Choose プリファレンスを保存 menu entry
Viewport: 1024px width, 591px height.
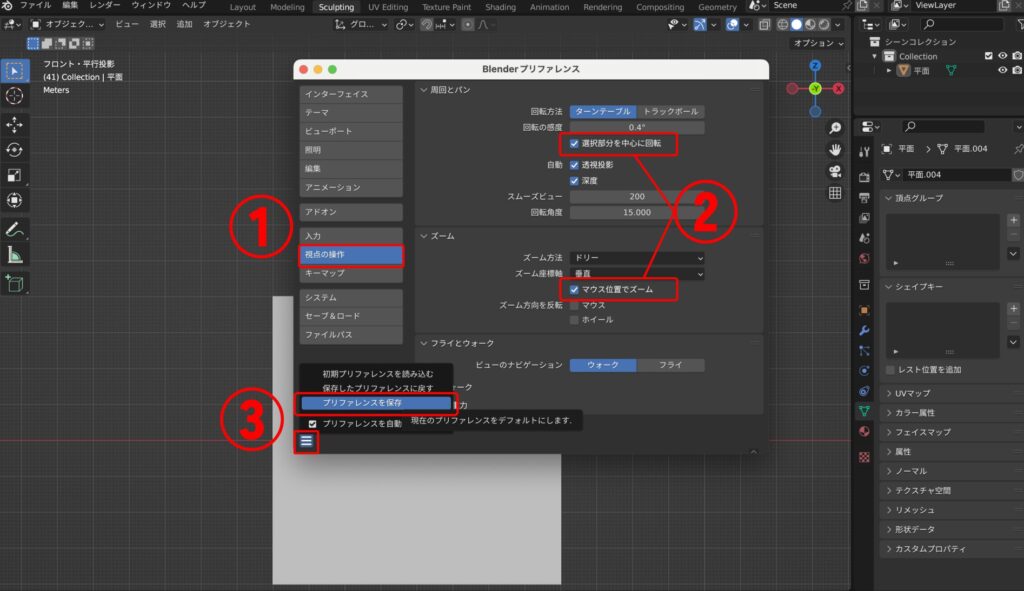point(375,402)
